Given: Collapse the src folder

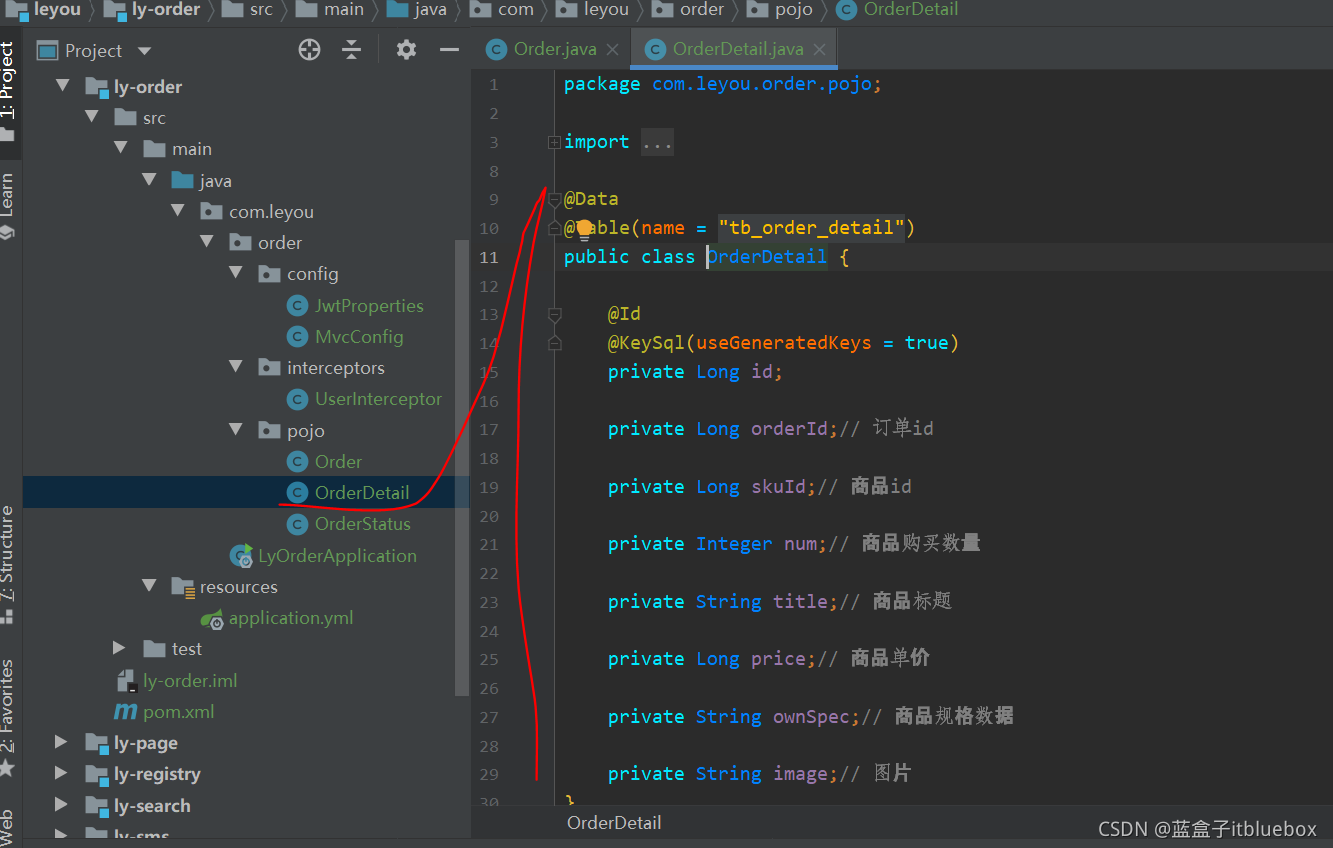Looking at the screenshot, I should tap(92, 117).
